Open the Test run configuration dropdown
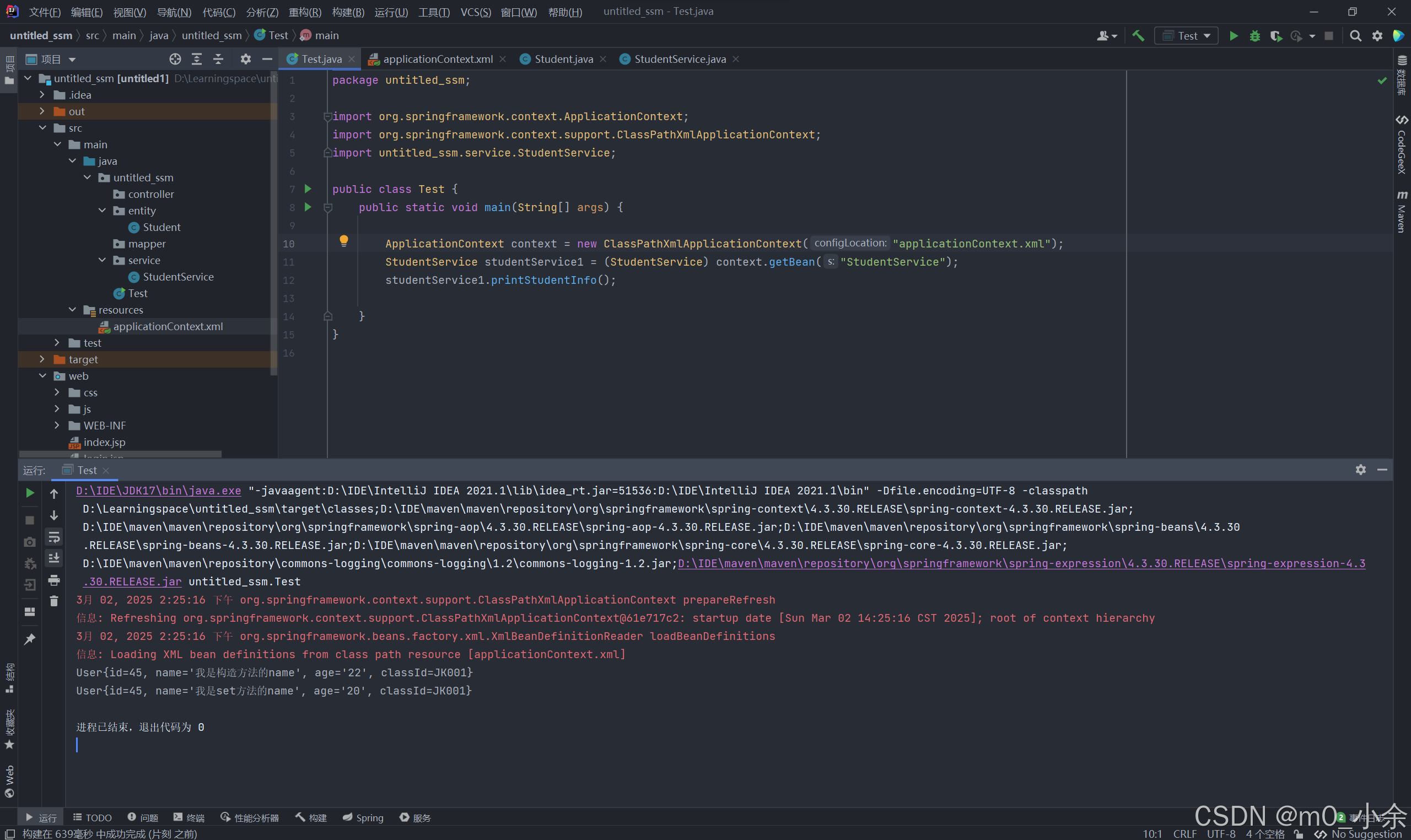The image size is (1411, 840). [x=1187, y=36]
